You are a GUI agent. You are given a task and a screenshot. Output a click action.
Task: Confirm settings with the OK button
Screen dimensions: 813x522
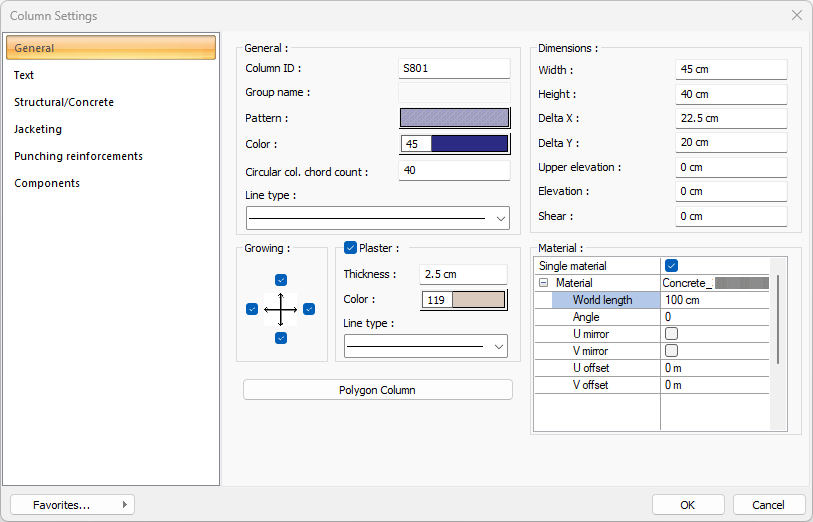687,505
